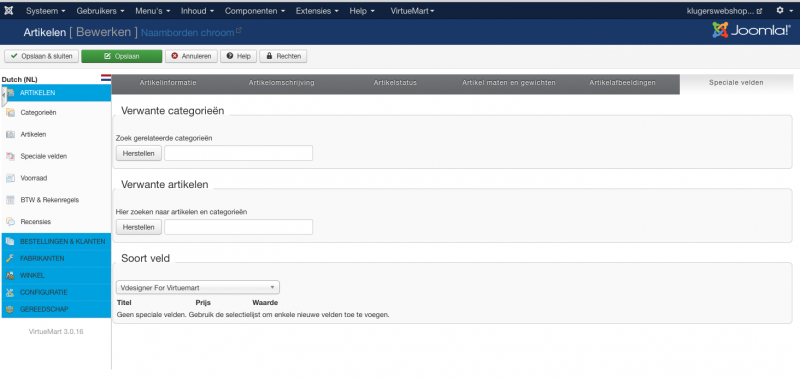This screenshot has height=381, width=800.
Task: Click the Winkel shop icon
Action: pyautogui.click(x=10, y=275)
